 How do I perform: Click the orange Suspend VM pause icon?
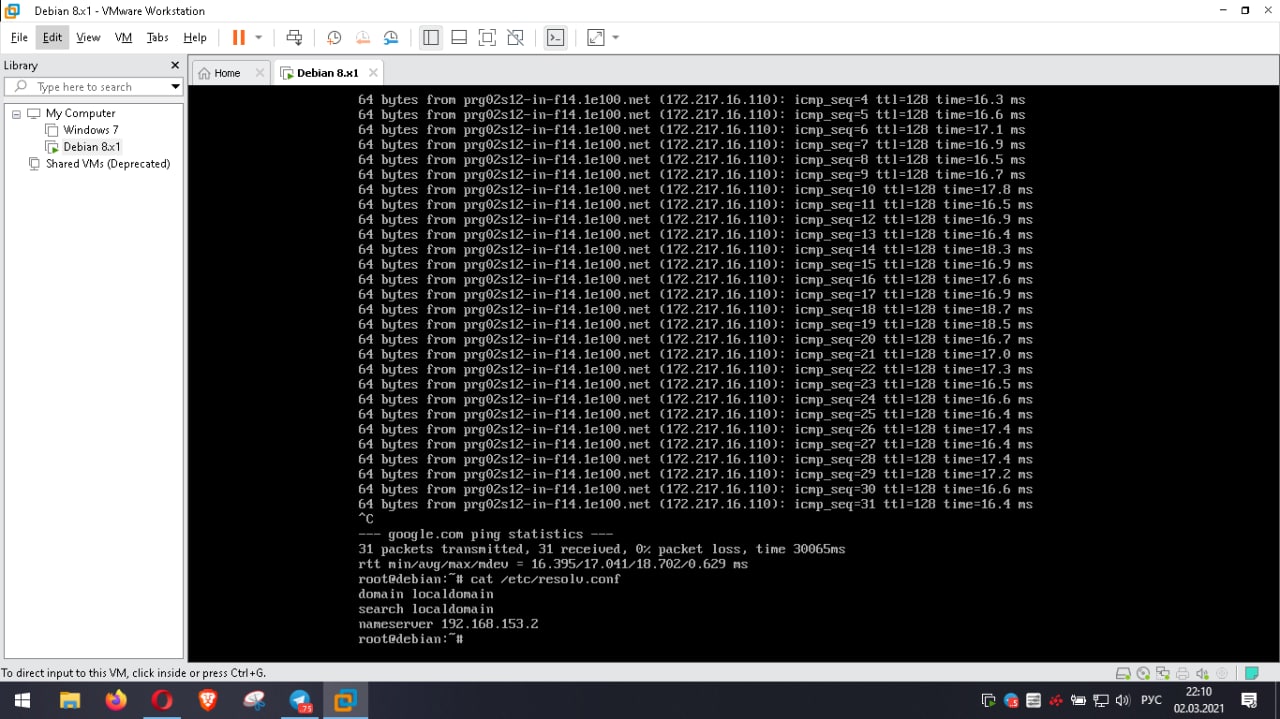pos(238,37)
